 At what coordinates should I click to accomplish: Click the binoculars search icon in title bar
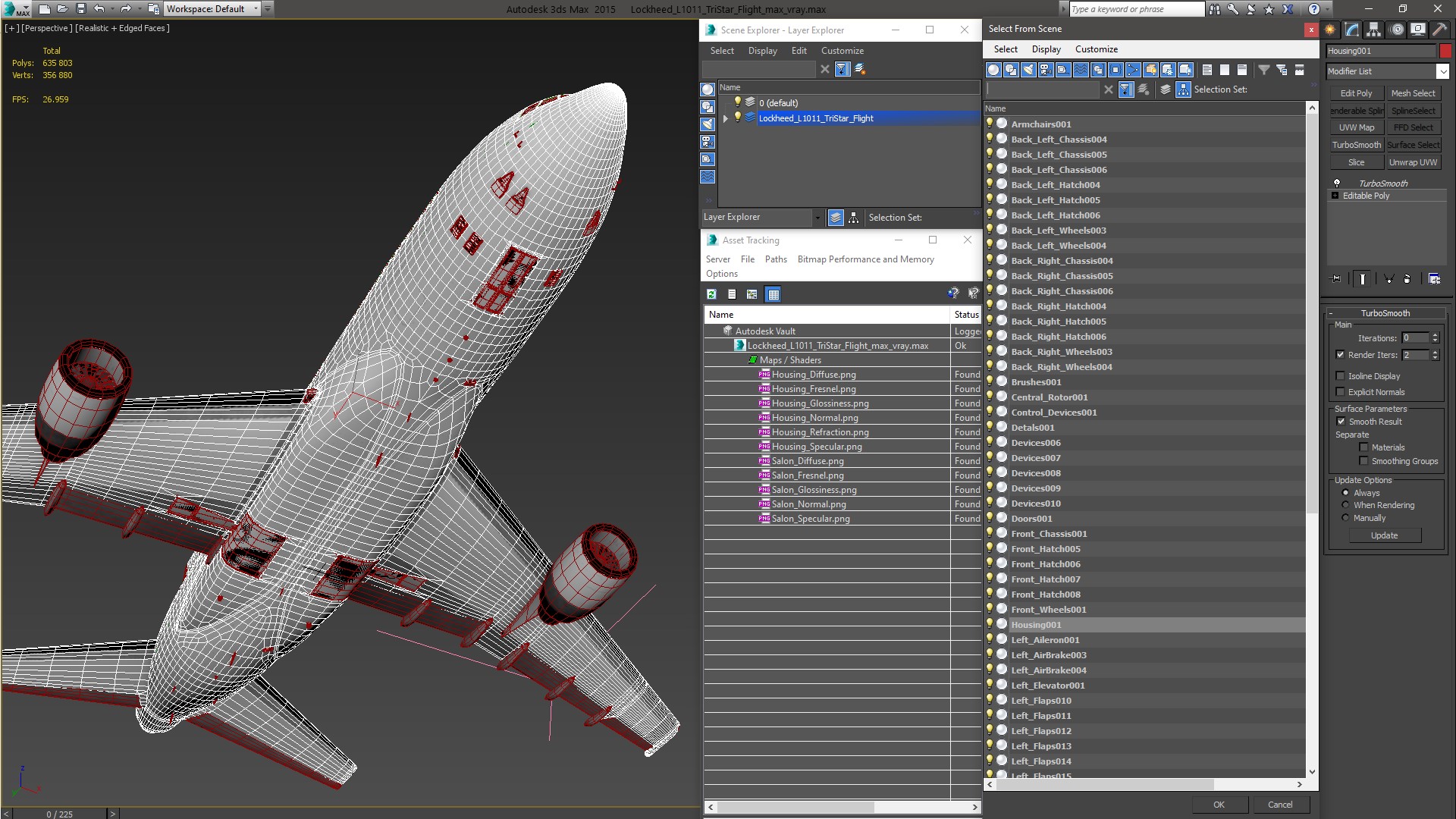point(1215,9)
